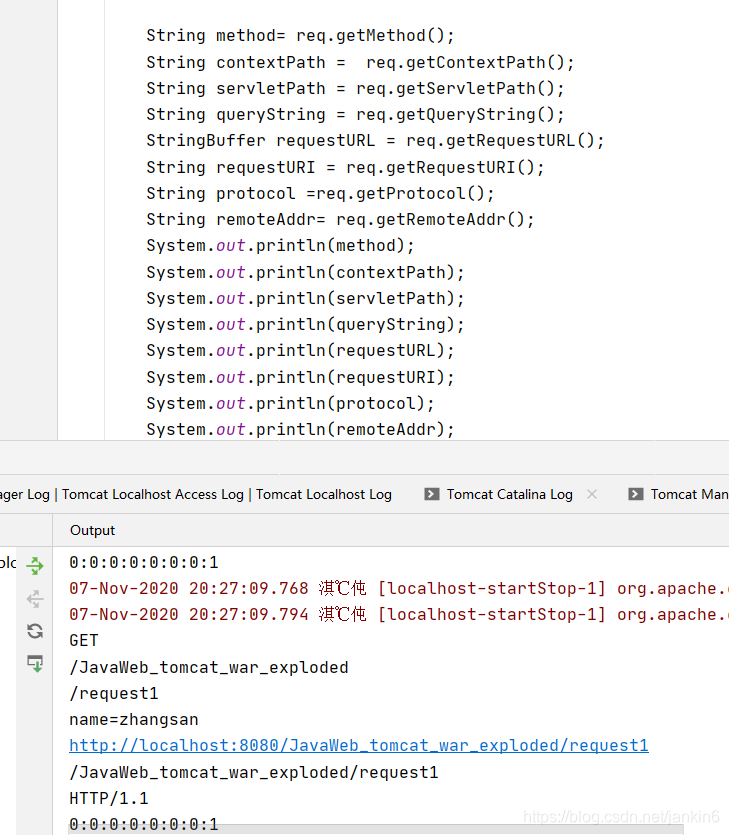Click the println(queryString) code line

tap(306, 325)
